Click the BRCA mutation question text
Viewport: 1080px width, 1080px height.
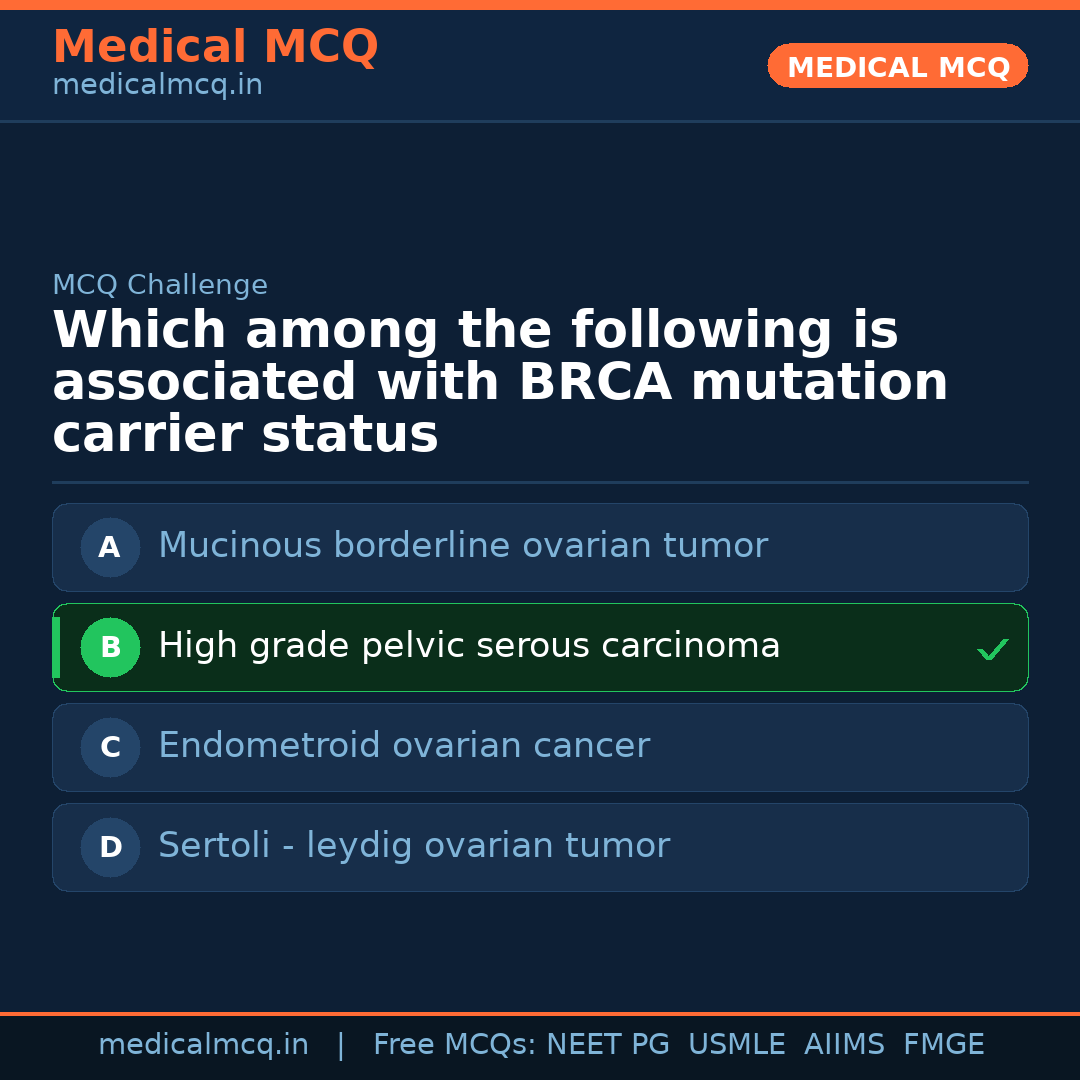tap(500, 382)
